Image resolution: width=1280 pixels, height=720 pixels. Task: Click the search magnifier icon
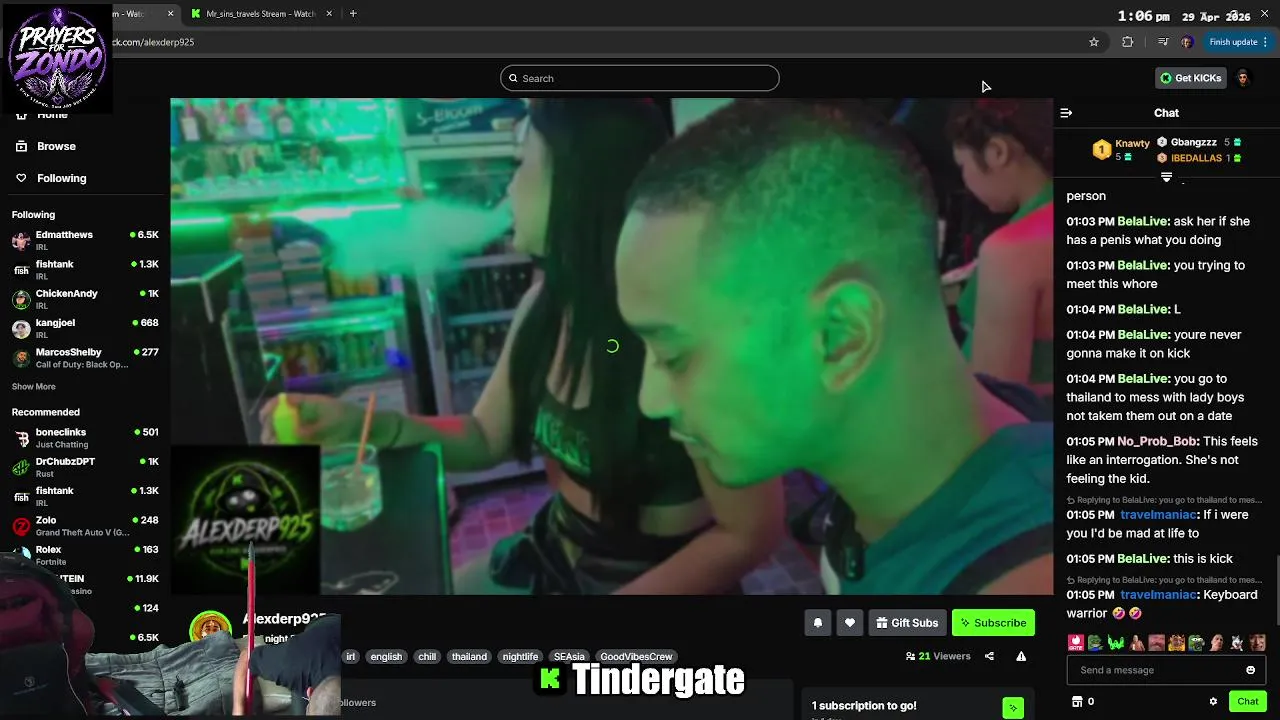[513, 78]
